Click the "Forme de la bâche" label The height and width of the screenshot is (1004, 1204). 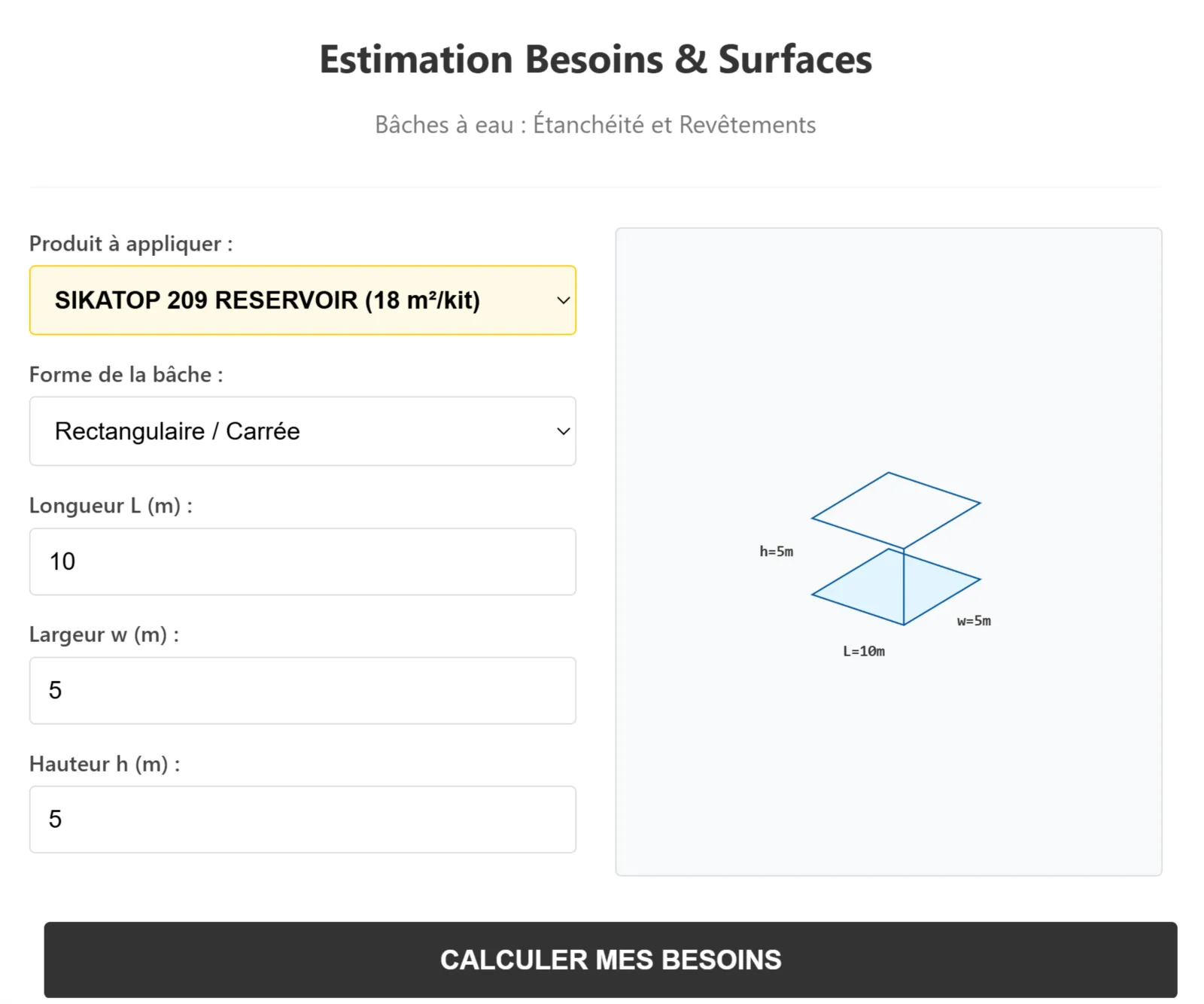pyautogui.click(x=126, y=375)
